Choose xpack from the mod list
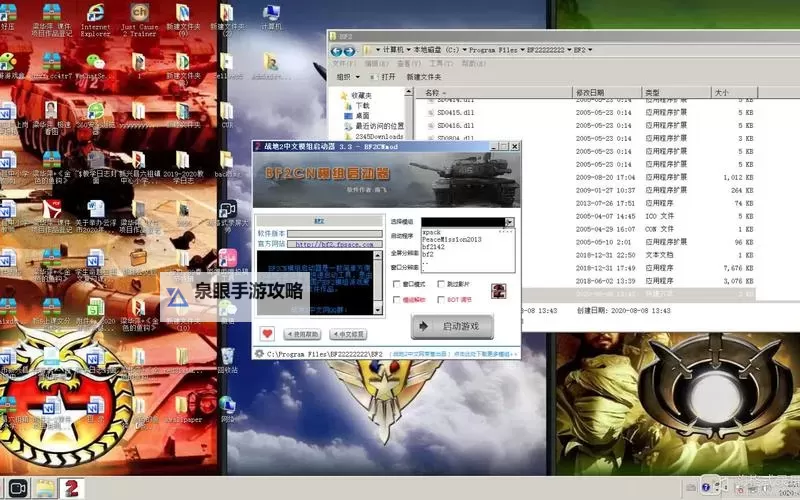Screen dimensions: 800x500 point(431,232)
